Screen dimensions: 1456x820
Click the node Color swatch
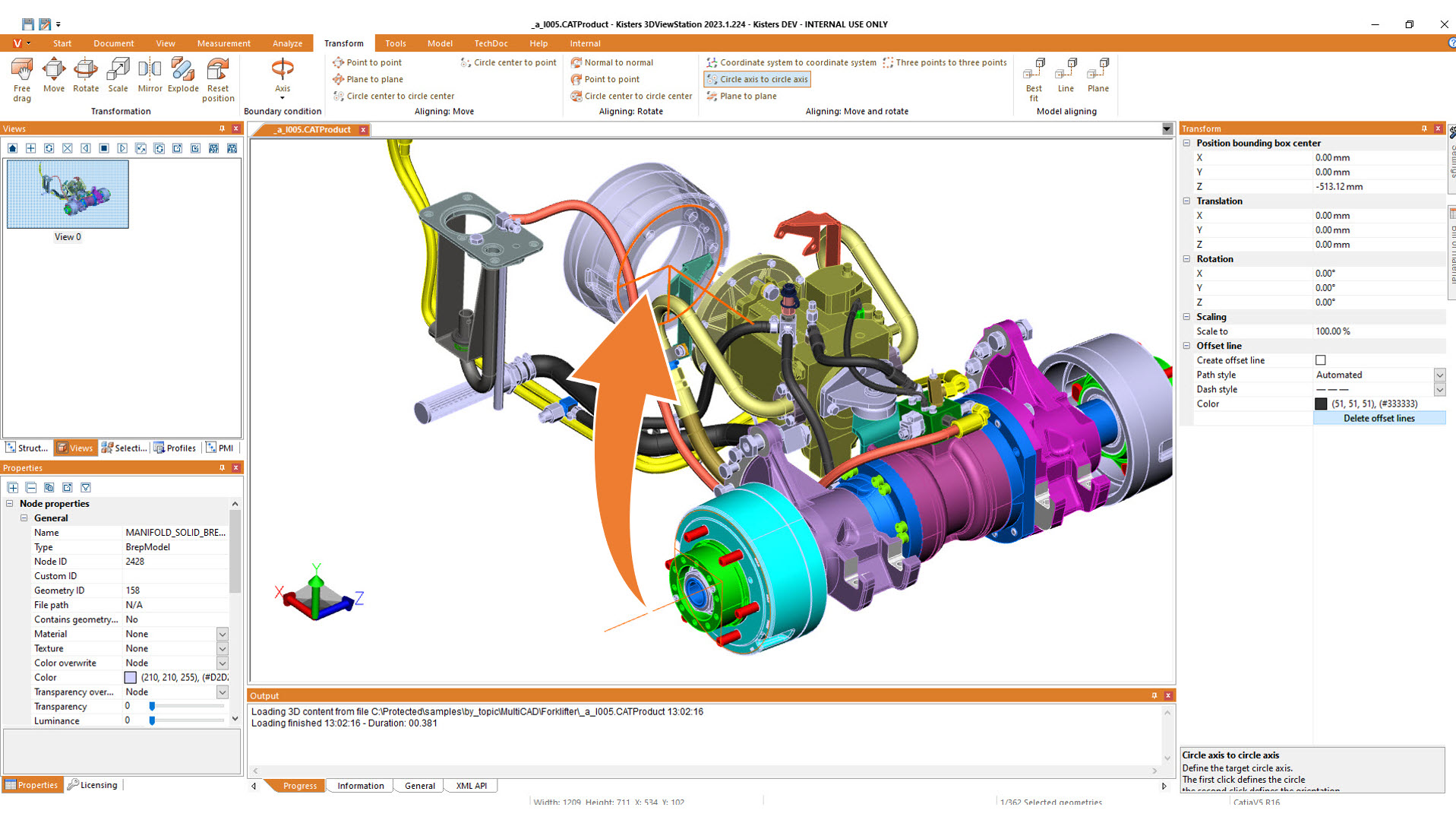[131, 677]
